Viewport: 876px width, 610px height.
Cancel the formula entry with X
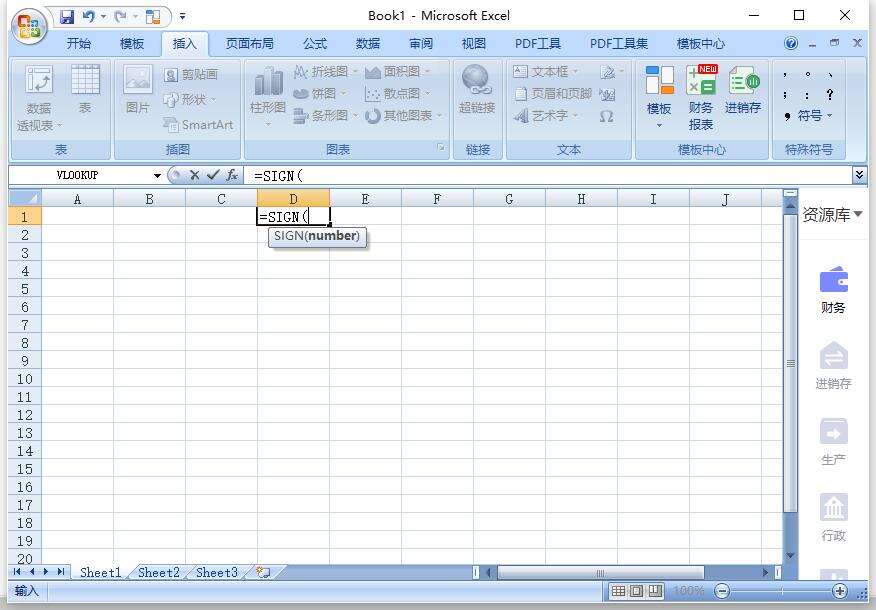point(194,175)
